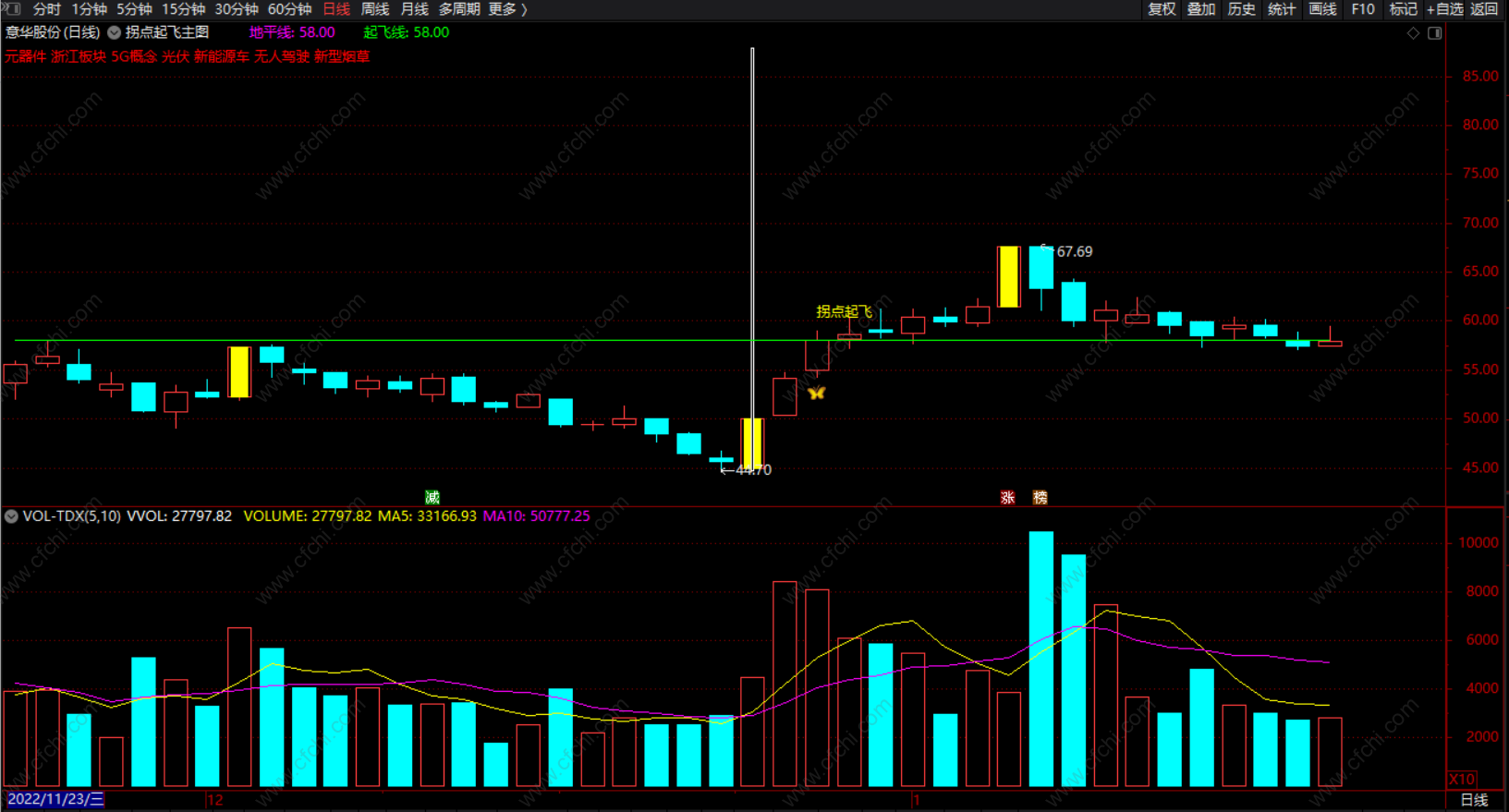1509x812 pixels.
Task: Click the 起飞线: 58.00 value
Action: pyautogui.click(x=407, y=32)
